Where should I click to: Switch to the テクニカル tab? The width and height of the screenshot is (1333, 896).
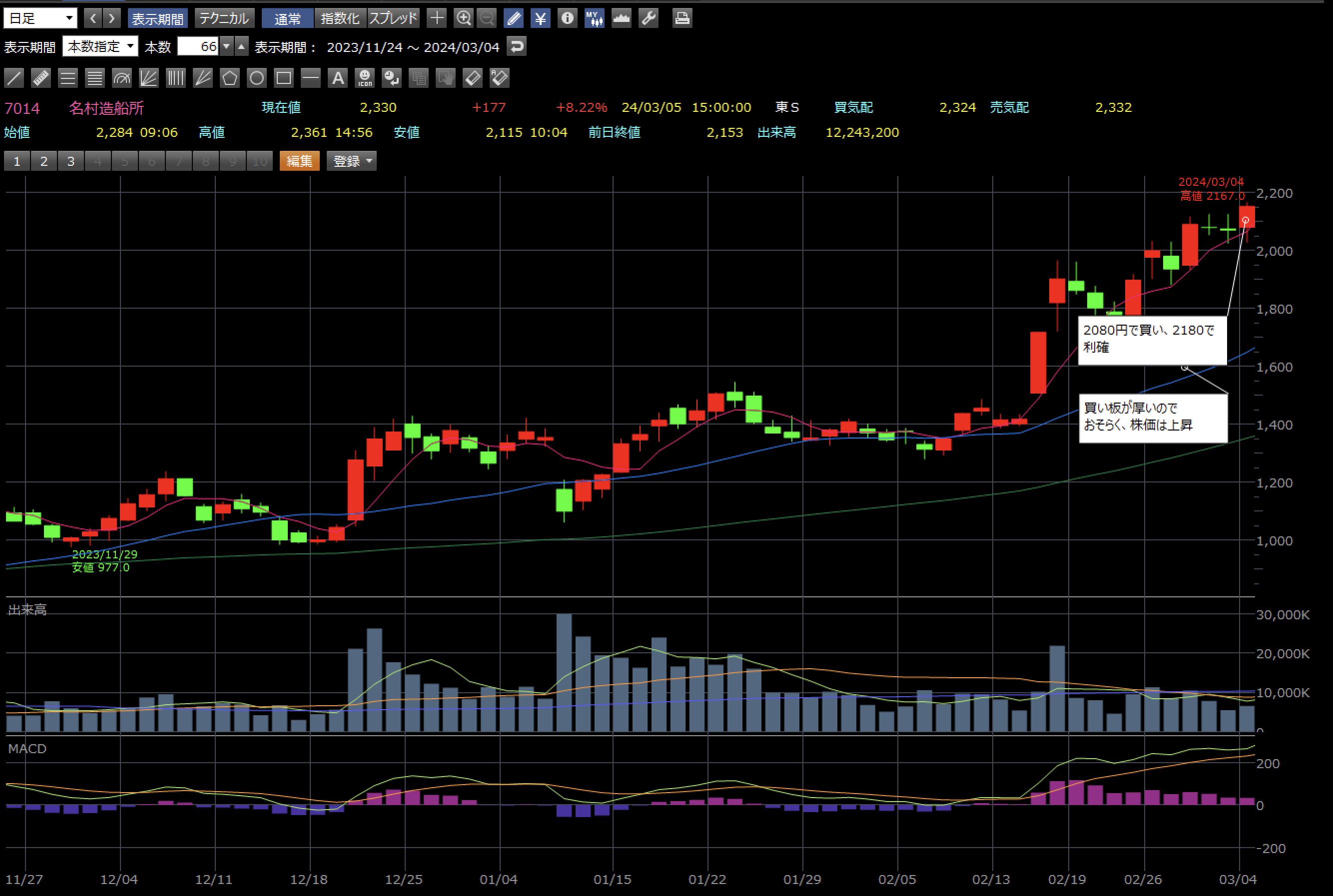(224, 18)
